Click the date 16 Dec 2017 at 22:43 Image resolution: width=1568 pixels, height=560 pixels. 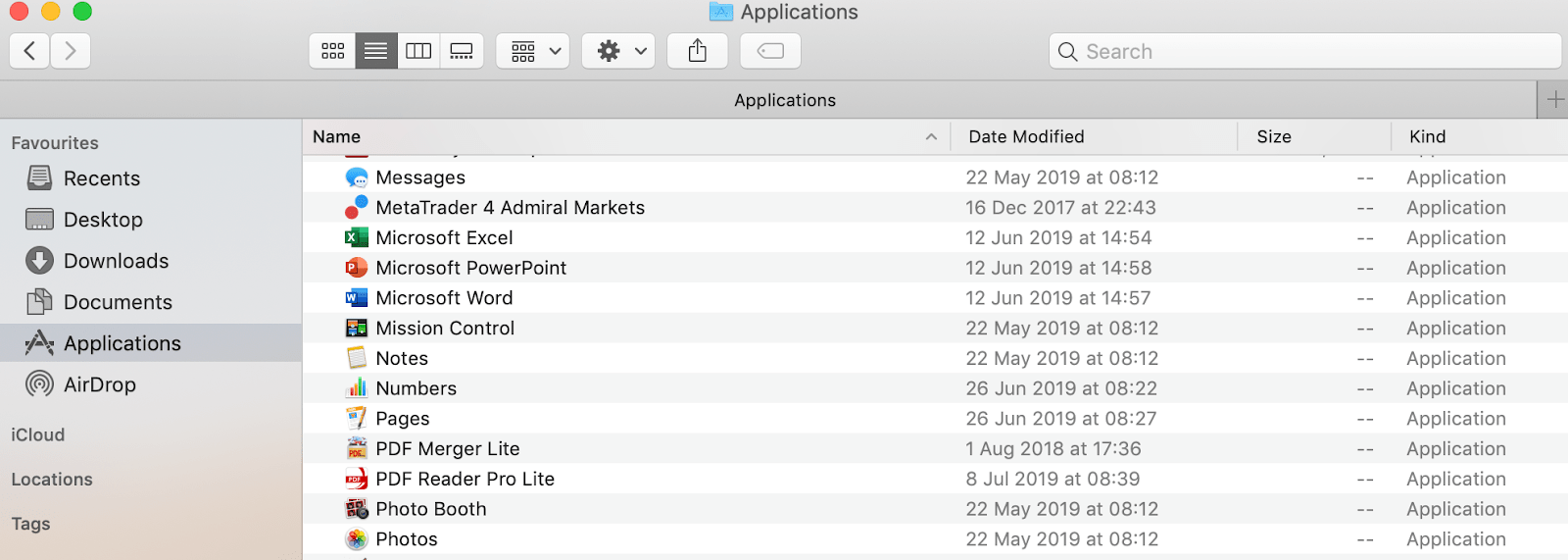[1061, 208]
